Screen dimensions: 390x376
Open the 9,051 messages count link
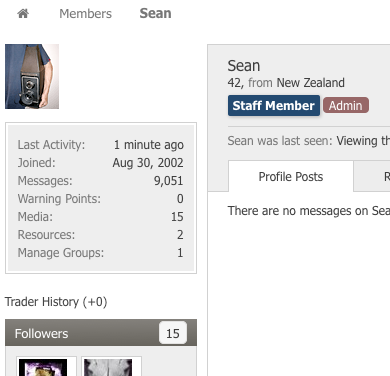click(x=168, y=181)
